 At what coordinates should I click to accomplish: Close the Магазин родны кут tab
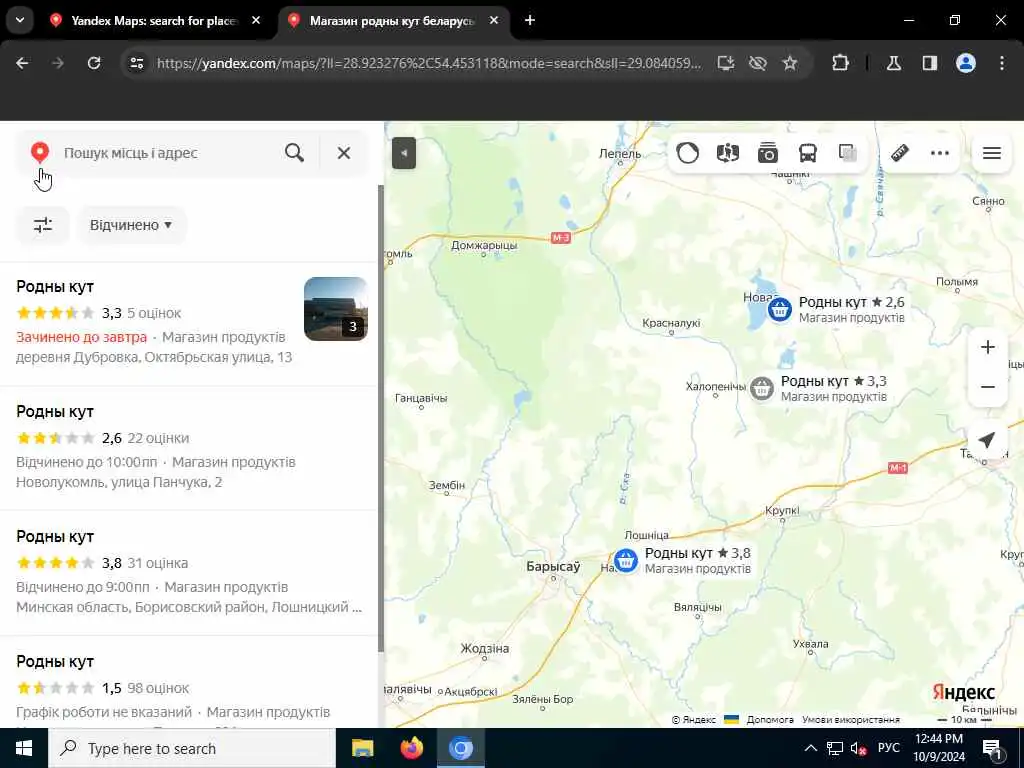[x=494, y=20]
